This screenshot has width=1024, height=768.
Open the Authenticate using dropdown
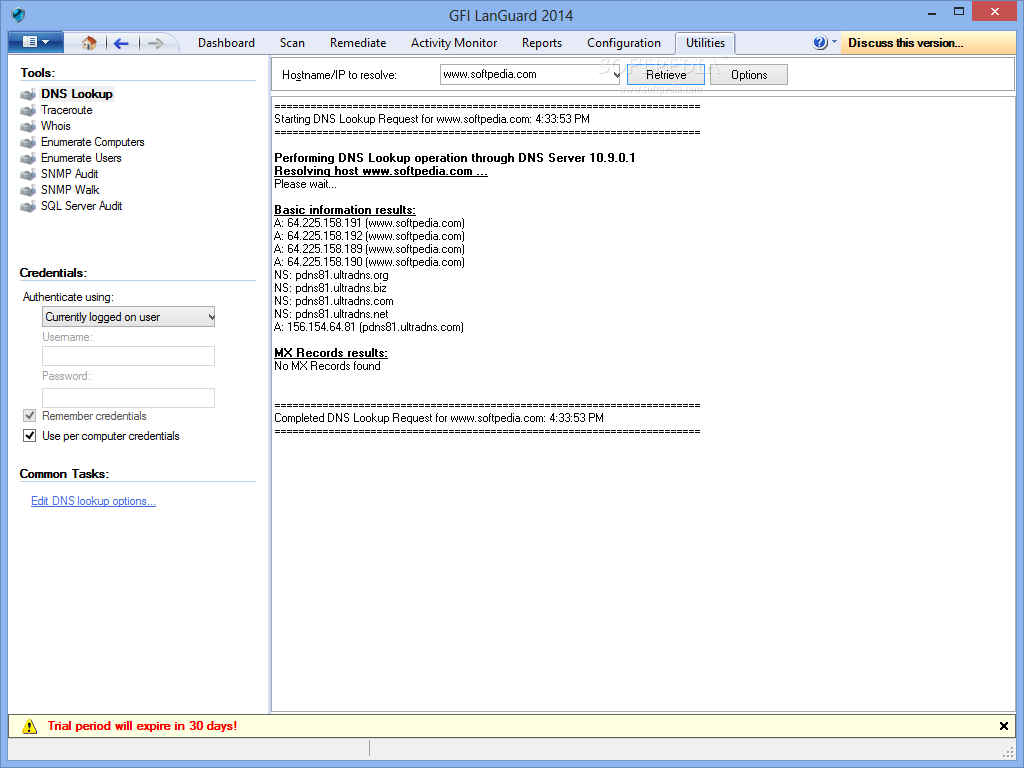(x=129, y=317)
